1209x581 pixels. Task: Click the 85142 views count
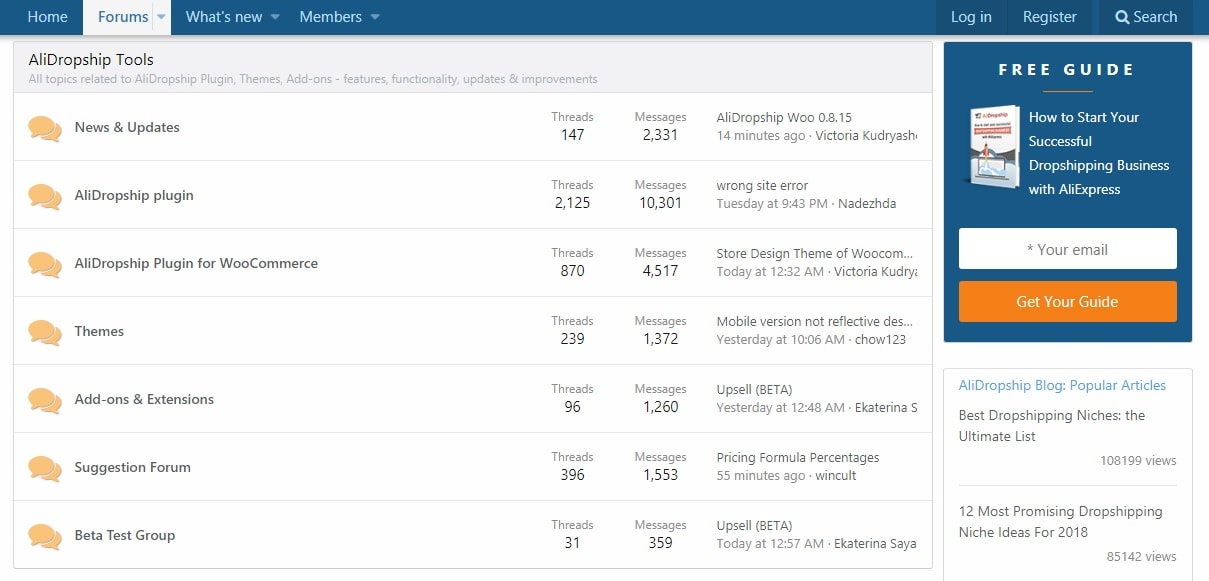coord(1141,557)
